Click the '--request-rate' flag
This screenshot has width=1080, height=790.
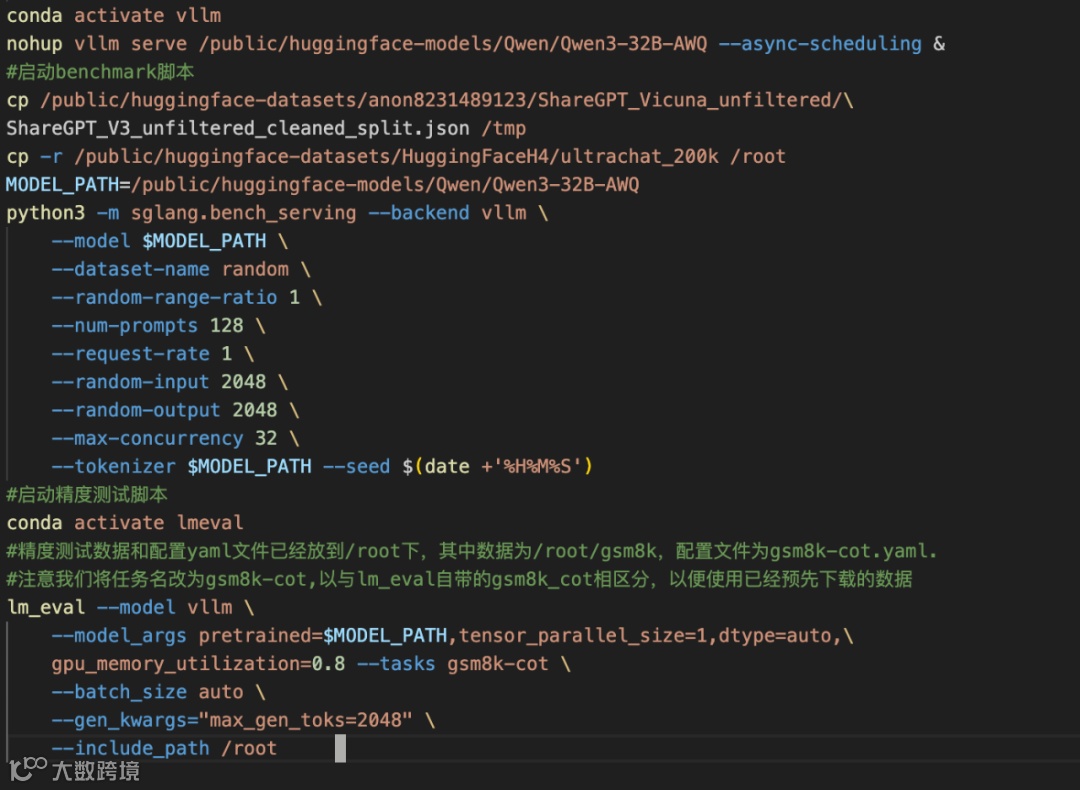(130, 354)
